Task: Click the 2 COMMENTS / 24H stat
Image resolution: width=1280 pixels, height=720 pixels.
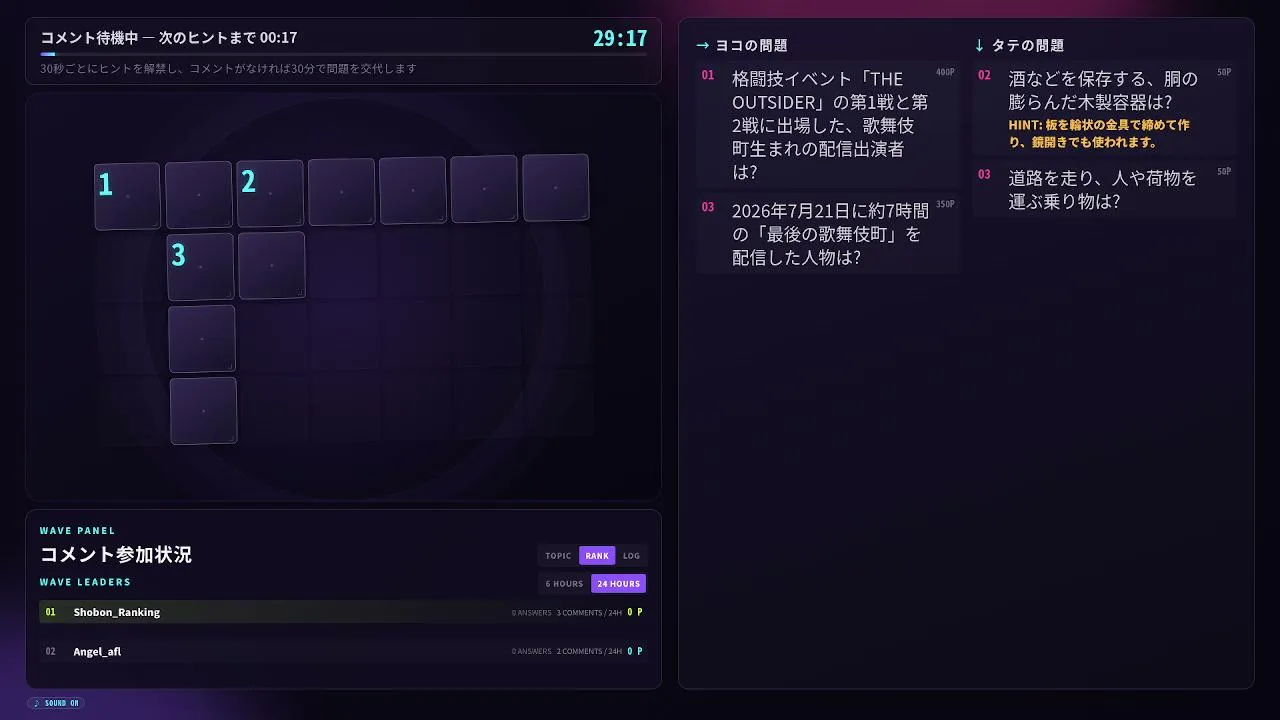Action: coord(589,651)
